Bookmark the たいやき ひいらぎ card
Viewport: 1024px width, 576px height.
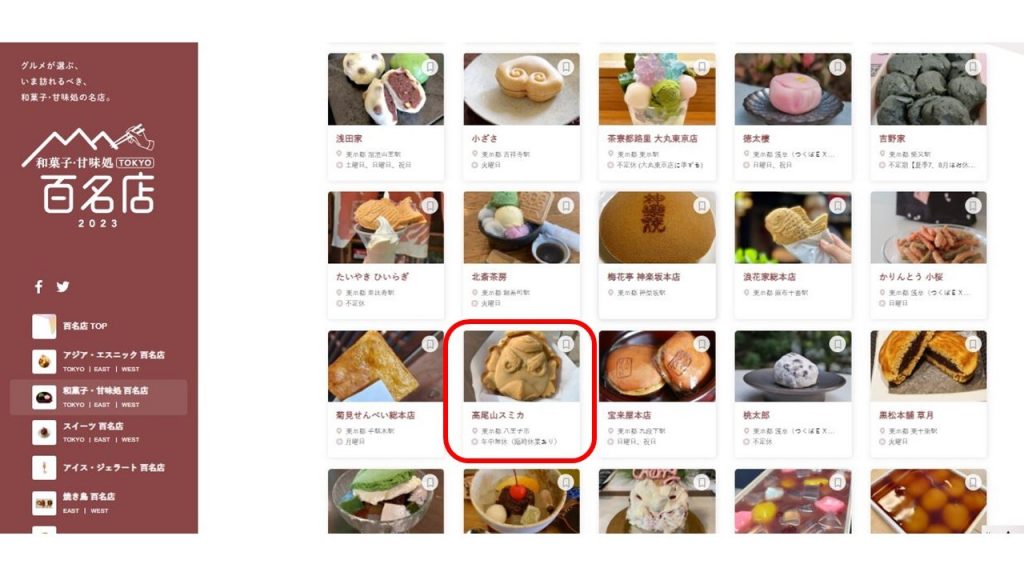click(430, 206)
